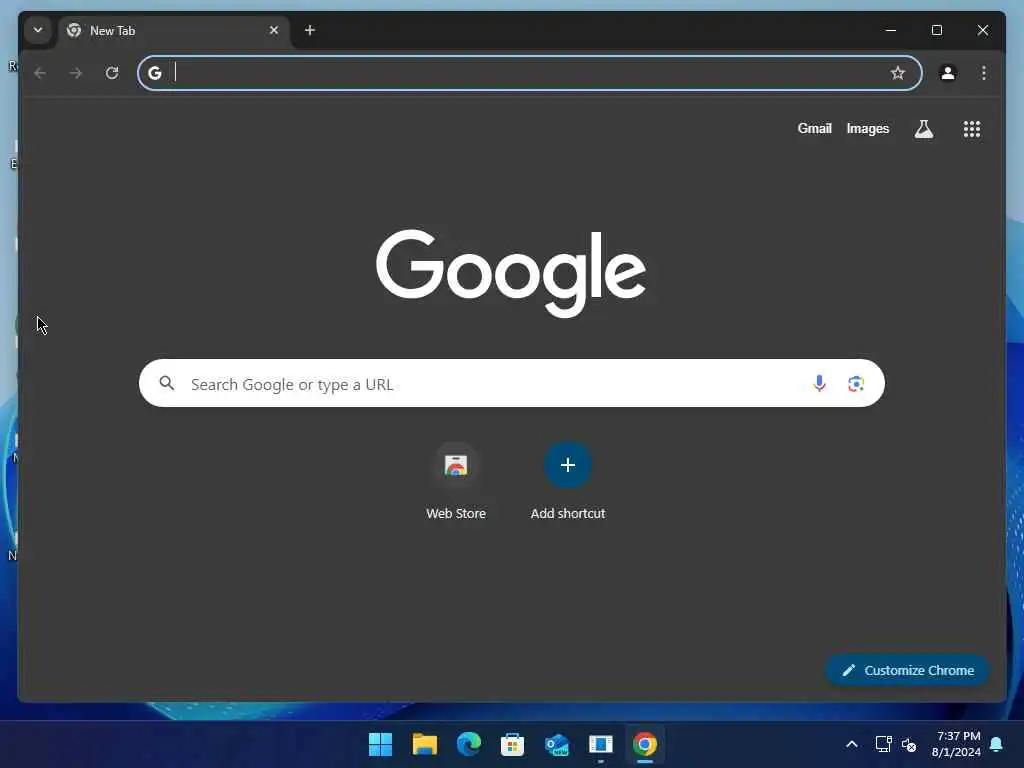1024x768 pixels.
Task: Click the muted volume tray icon
Action: [909, 744]
